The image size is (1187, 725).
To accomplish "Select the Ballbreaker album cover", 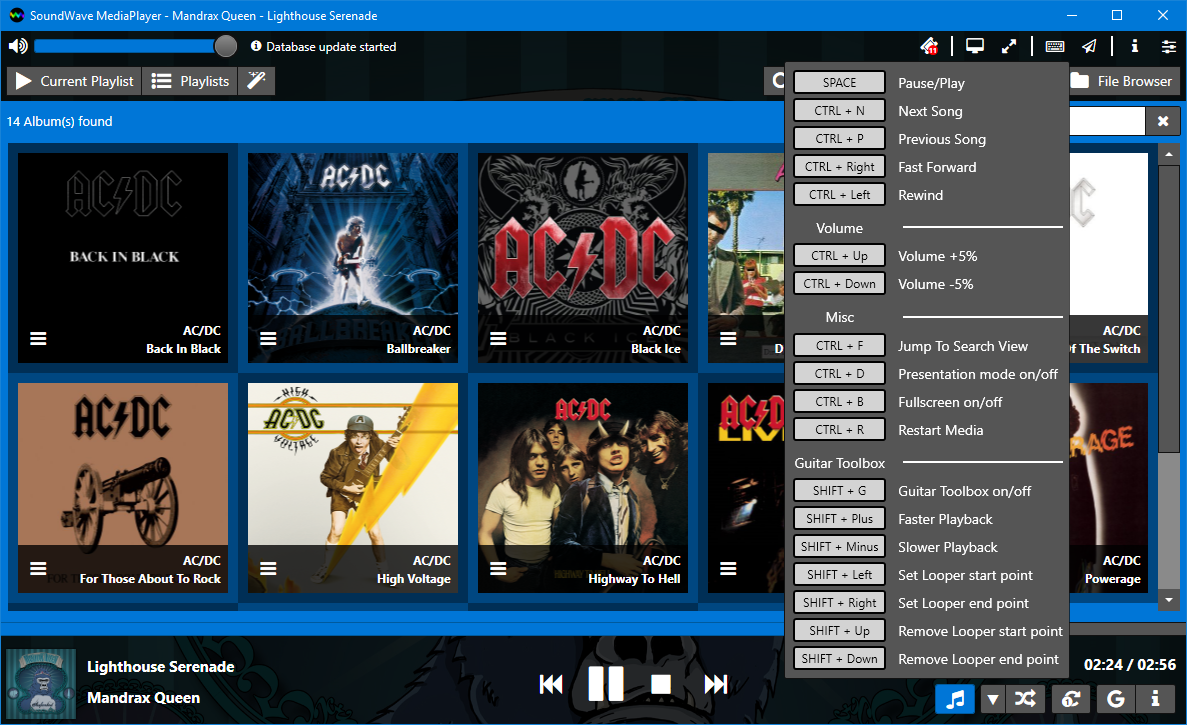I will [353, 258].
